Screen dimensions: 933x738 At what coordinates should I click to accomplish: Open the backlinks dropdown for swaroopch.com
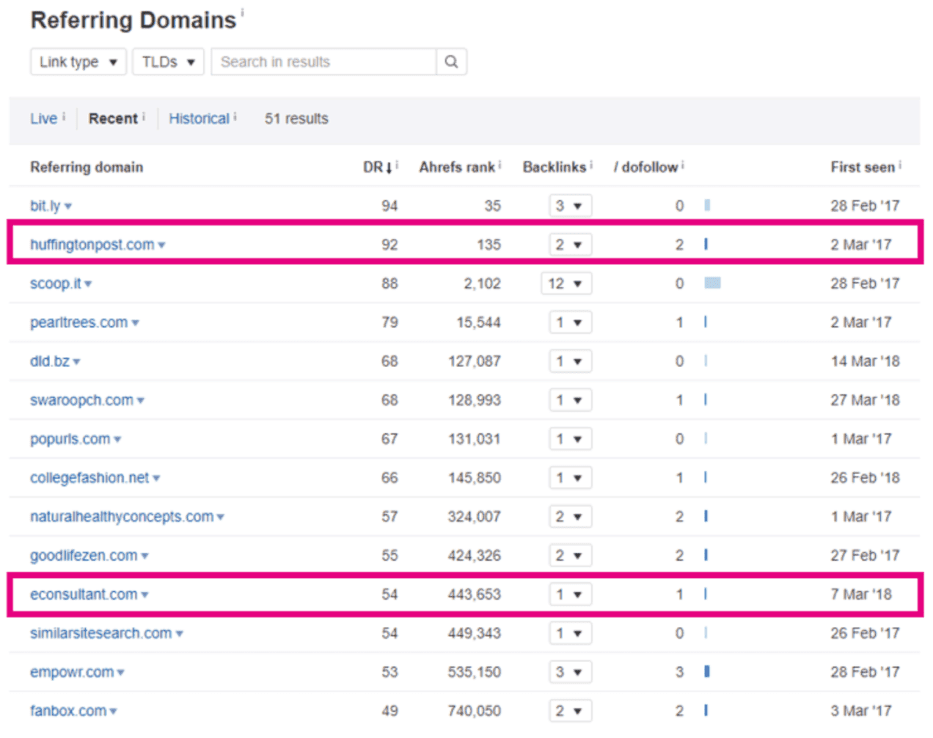click(570, 400)
